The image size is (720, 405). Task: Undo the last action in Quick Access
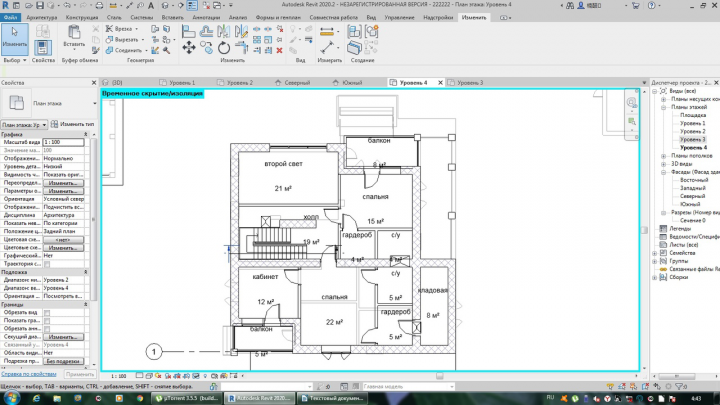(x=68, y=6)
